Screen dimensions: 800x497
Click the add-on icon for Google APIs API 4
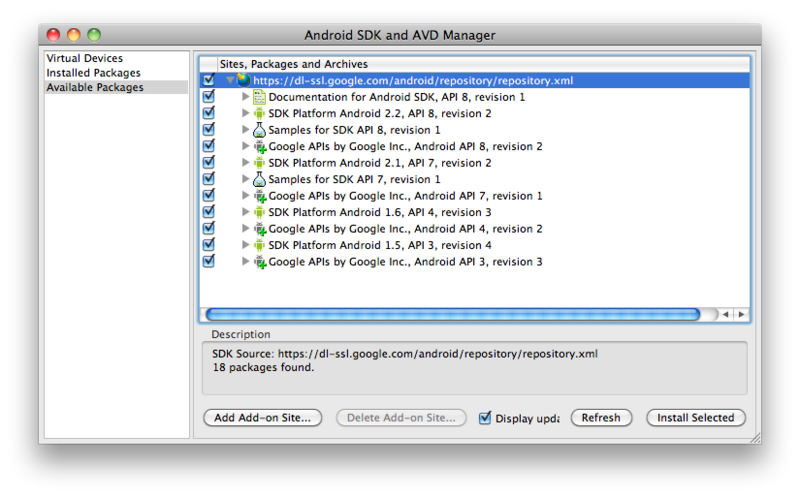[x=260, y=229]
